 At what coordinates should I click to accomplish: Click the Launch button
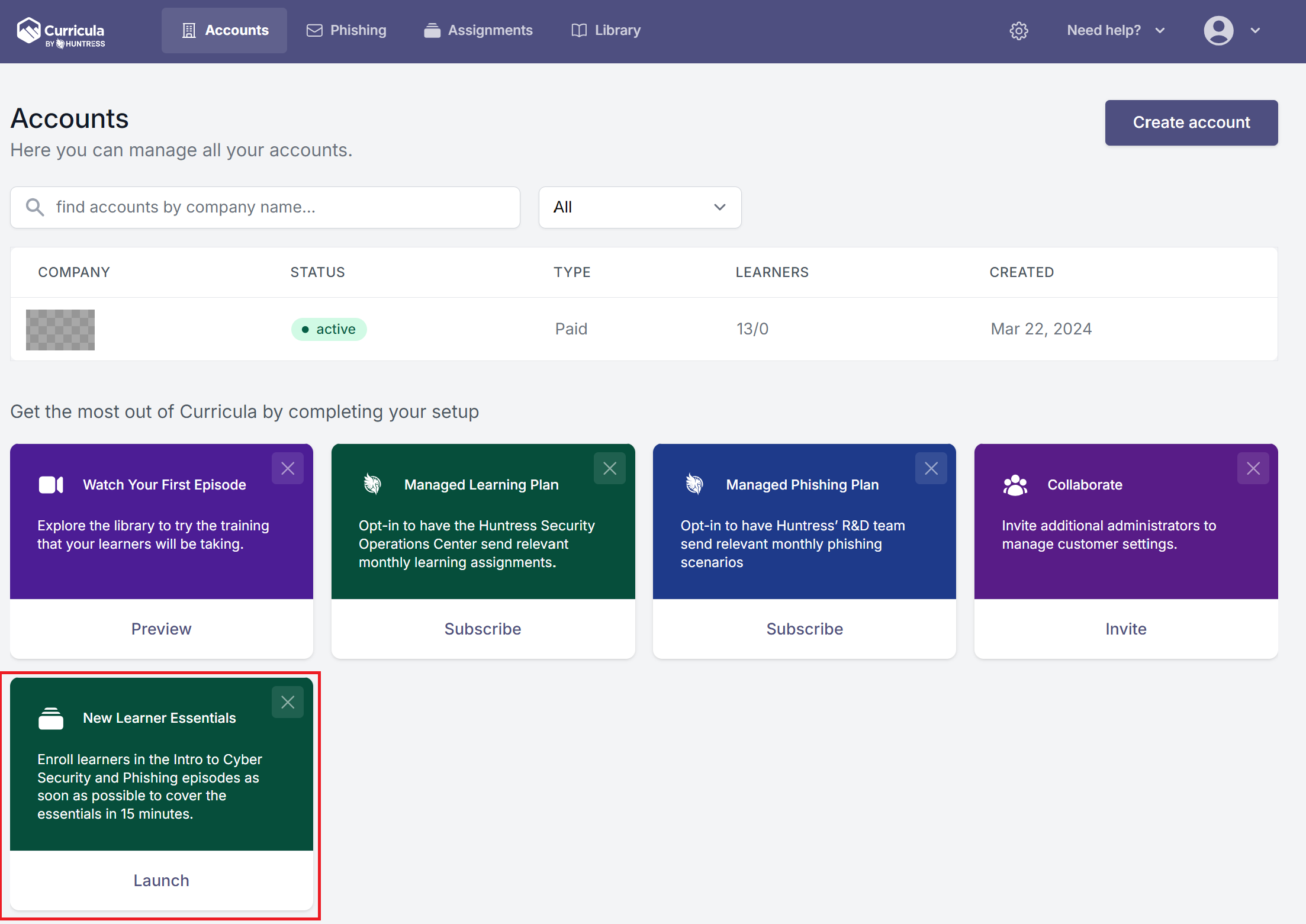point(162,880)
